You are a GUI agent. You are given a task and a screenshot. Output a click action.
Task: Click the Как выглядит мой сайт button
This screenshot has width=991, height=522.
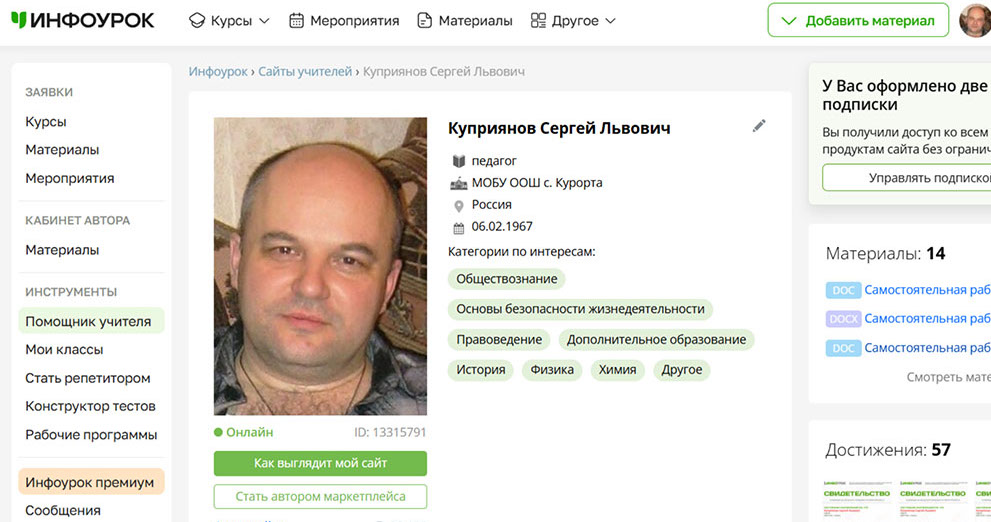click(320, 463)
